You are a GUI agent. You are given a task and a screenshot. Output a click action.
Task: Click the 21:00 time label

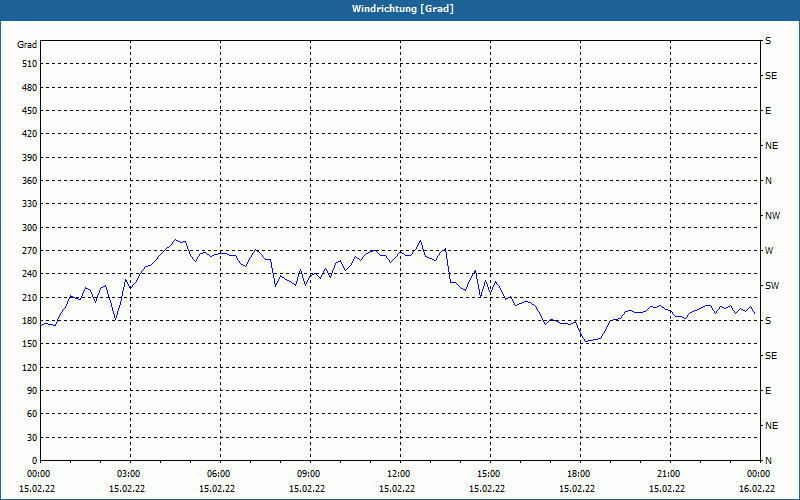(668, 474)
